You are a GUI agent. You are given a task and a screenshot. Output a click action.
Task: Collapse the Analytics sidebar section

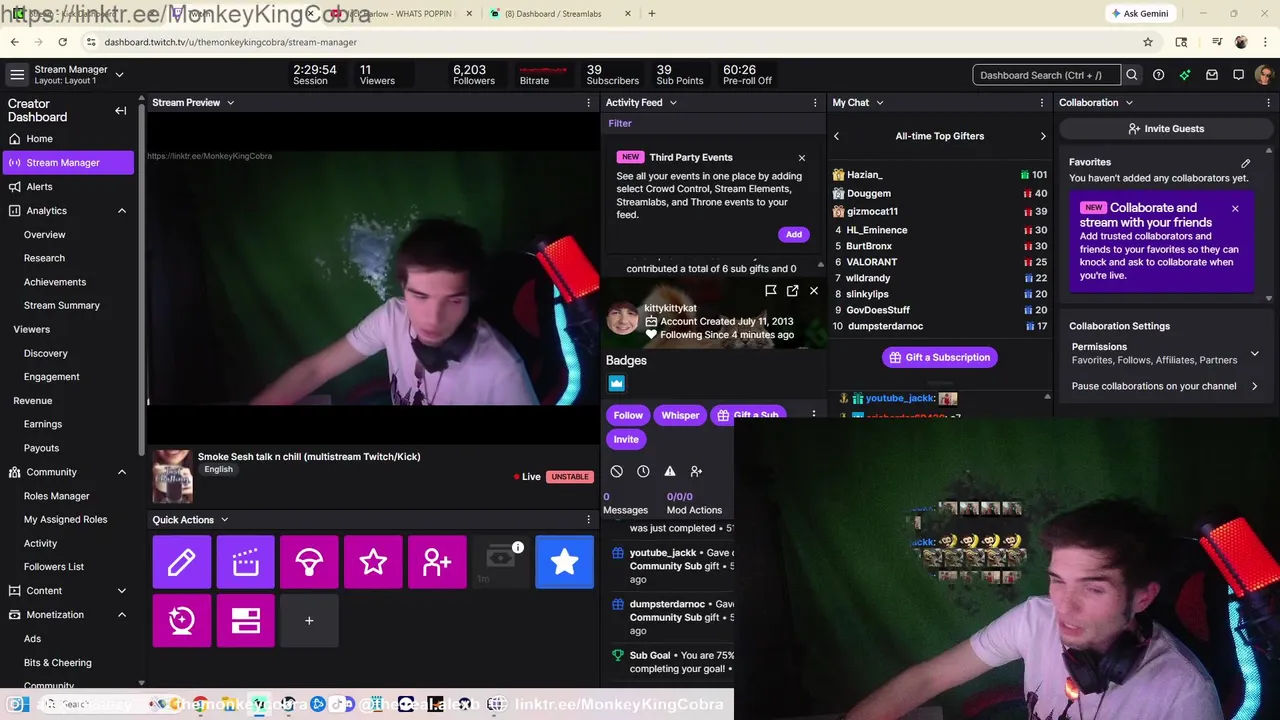tap(122, 210)
